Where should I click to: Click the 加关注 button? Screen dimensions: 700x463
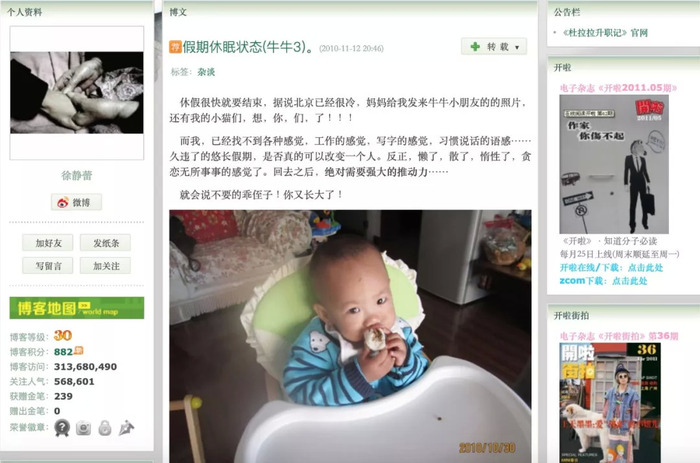(x=106, y=266)
